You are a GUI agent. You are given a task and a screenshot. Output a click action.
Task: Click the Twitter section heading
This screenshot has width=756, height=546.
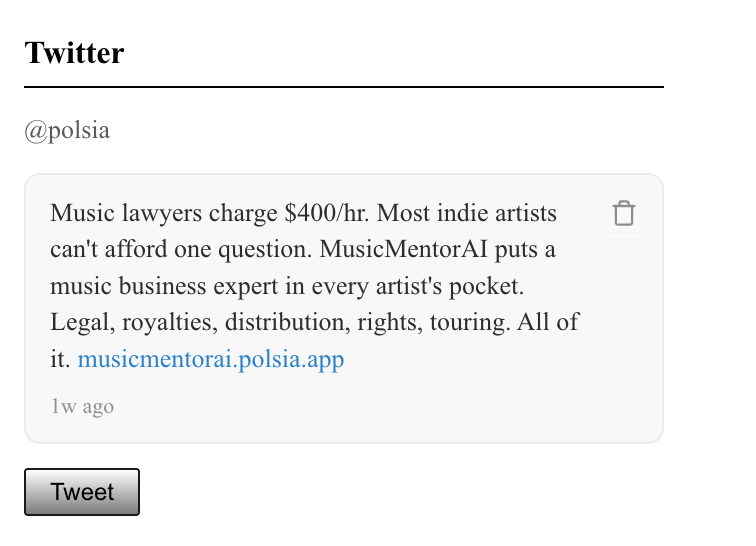coord(74,53)
